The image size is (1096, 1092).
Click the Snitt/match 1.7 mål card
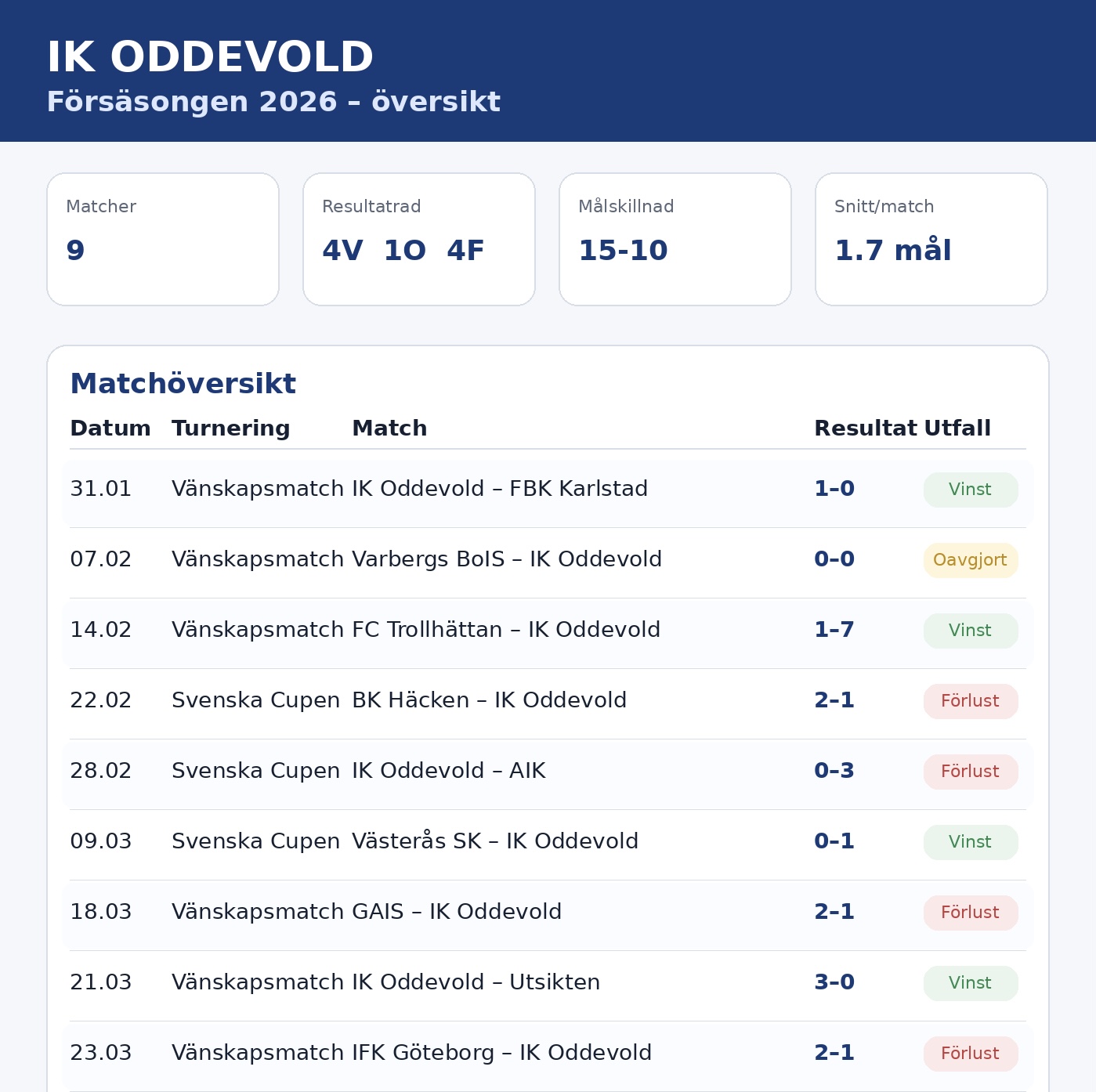(x=931, y=239)
